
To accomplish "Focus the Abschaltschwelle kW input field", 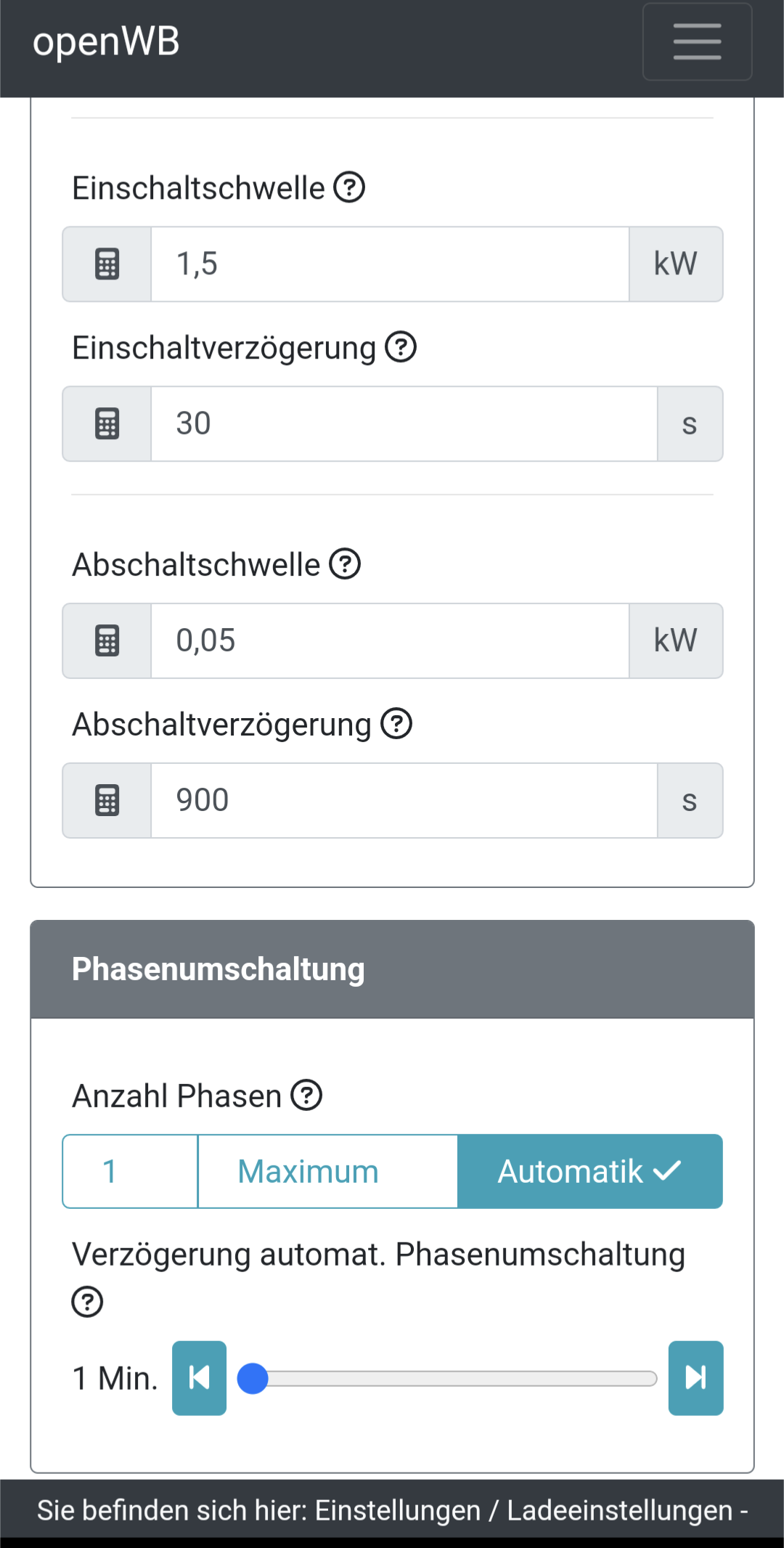I will (x=389, y=641).
